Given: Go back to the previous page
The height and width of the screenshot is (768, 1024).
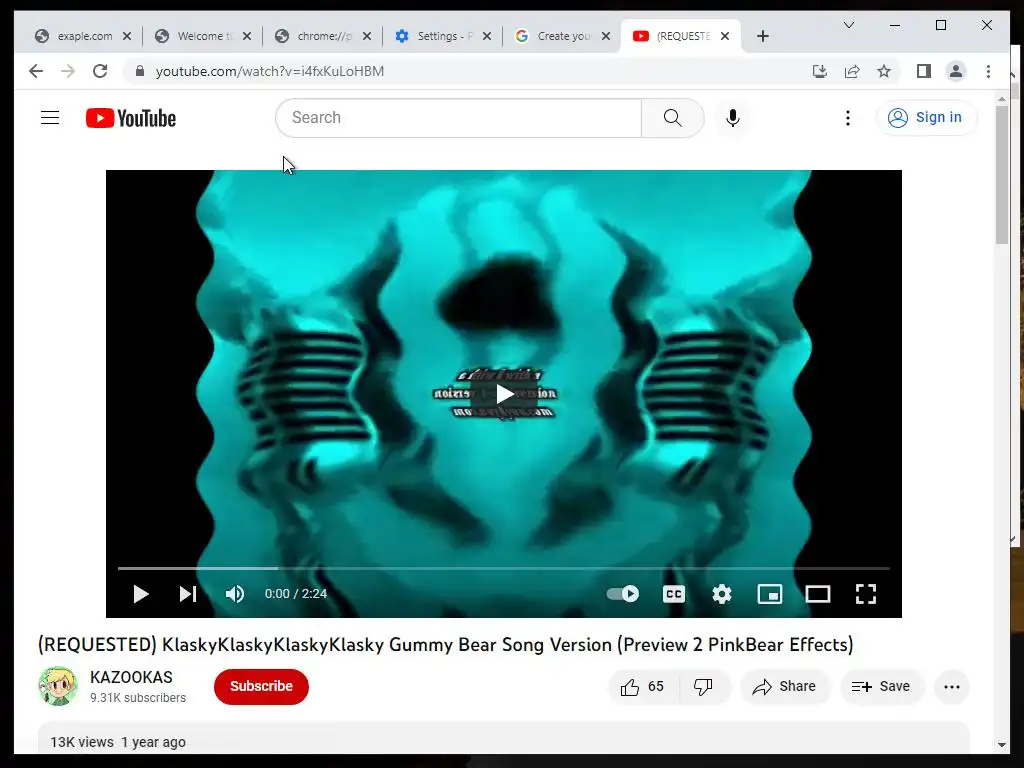Looking at the screenshot, I should point(36,71).
